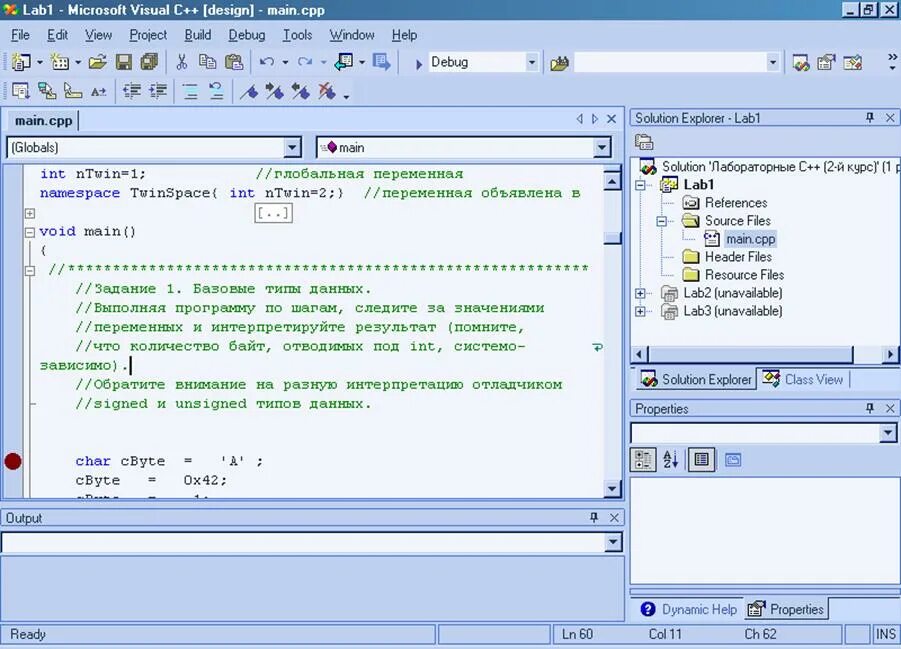Click the editor vertical scrollbar down arrow
This screenshot has height=649, width=901.
pyautogui.click(x=613, y=489)
